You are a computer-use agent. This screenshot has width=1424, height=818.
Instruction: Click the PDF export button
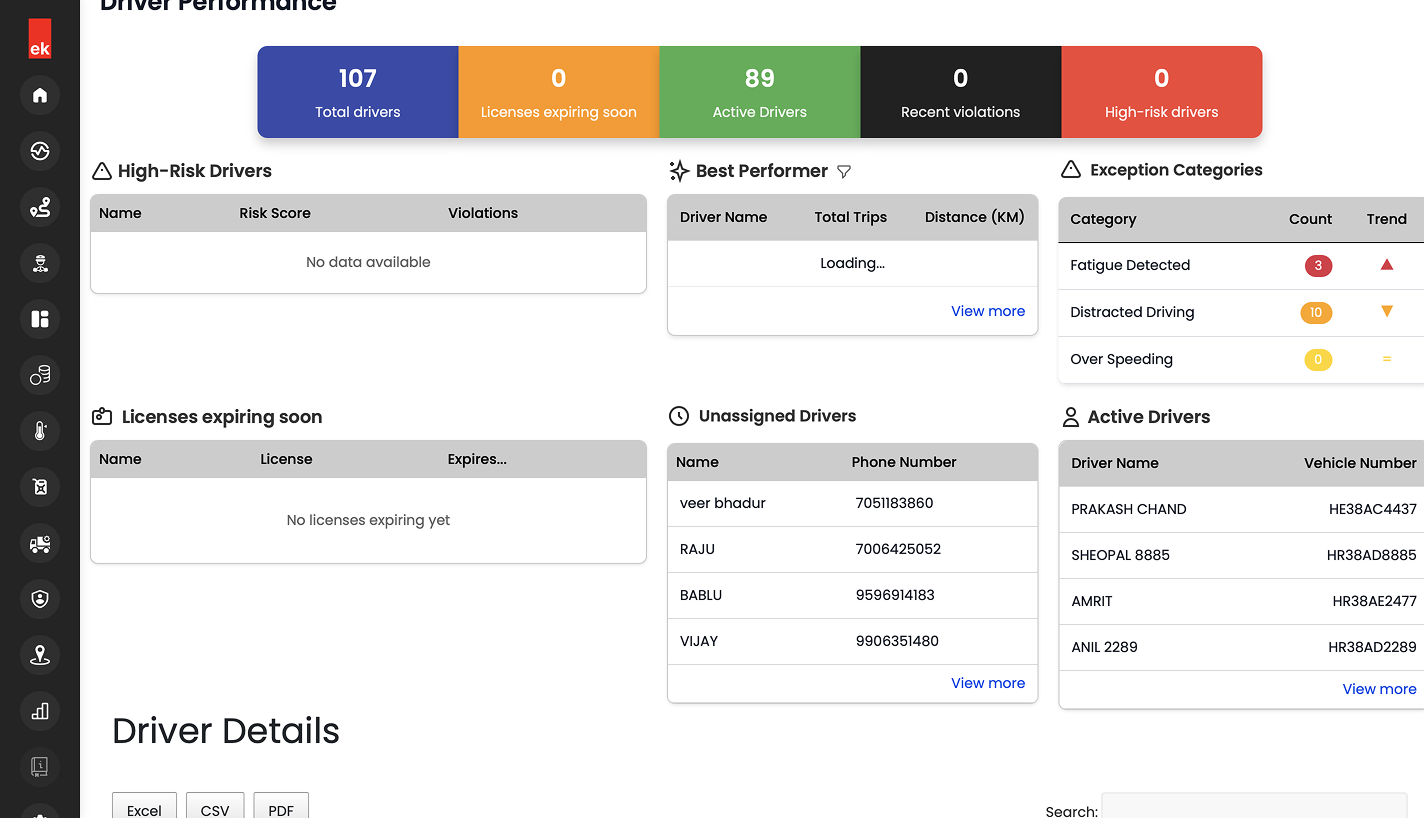coord(281,808)
